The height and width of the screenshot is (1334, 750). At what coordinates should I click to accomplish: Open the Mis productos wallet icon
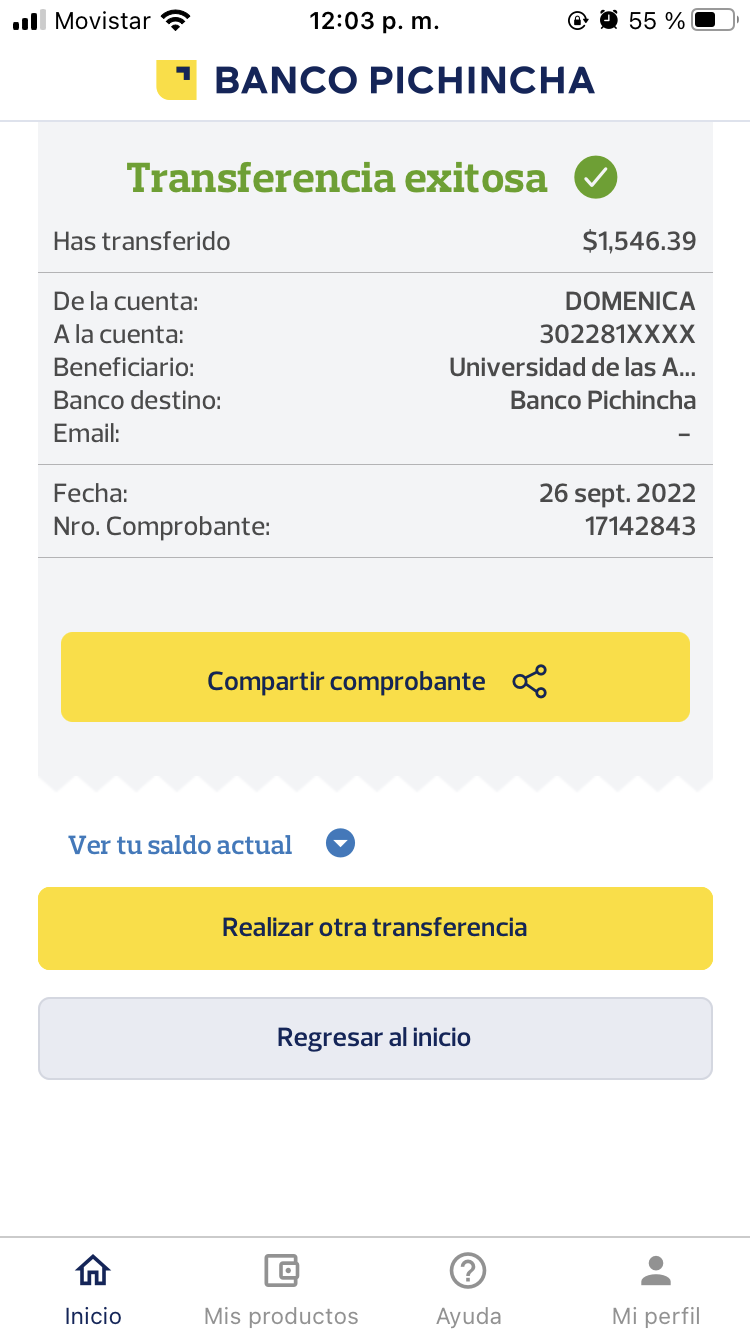click(x=281, y=1271)
